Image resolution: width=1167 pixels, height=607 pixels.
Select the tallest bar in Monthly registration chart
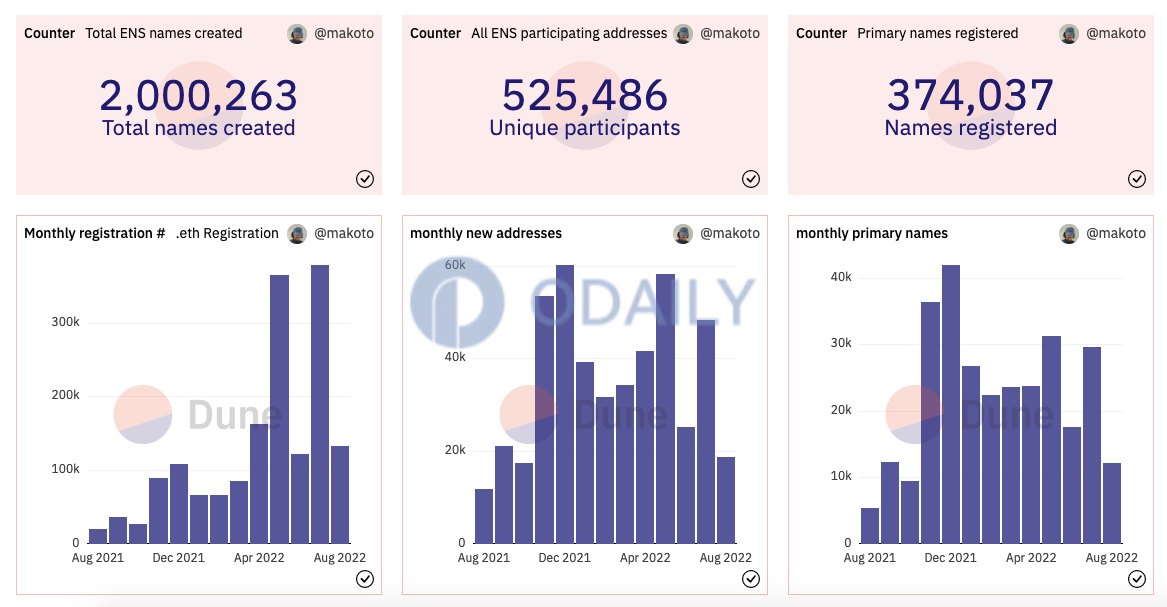coord(320,404)
